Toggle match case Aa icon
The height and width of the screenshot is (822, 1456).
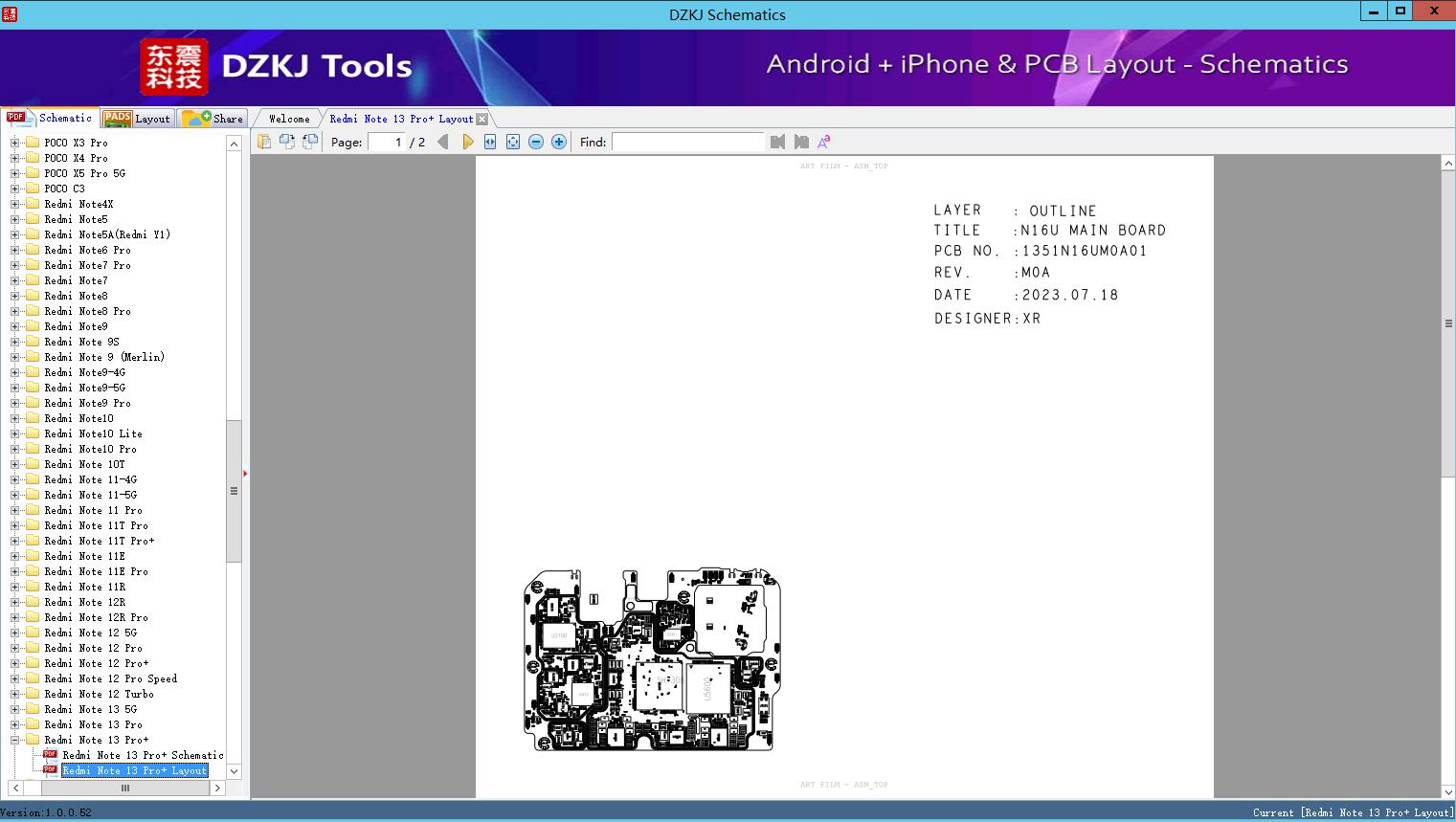pos(824,142)
